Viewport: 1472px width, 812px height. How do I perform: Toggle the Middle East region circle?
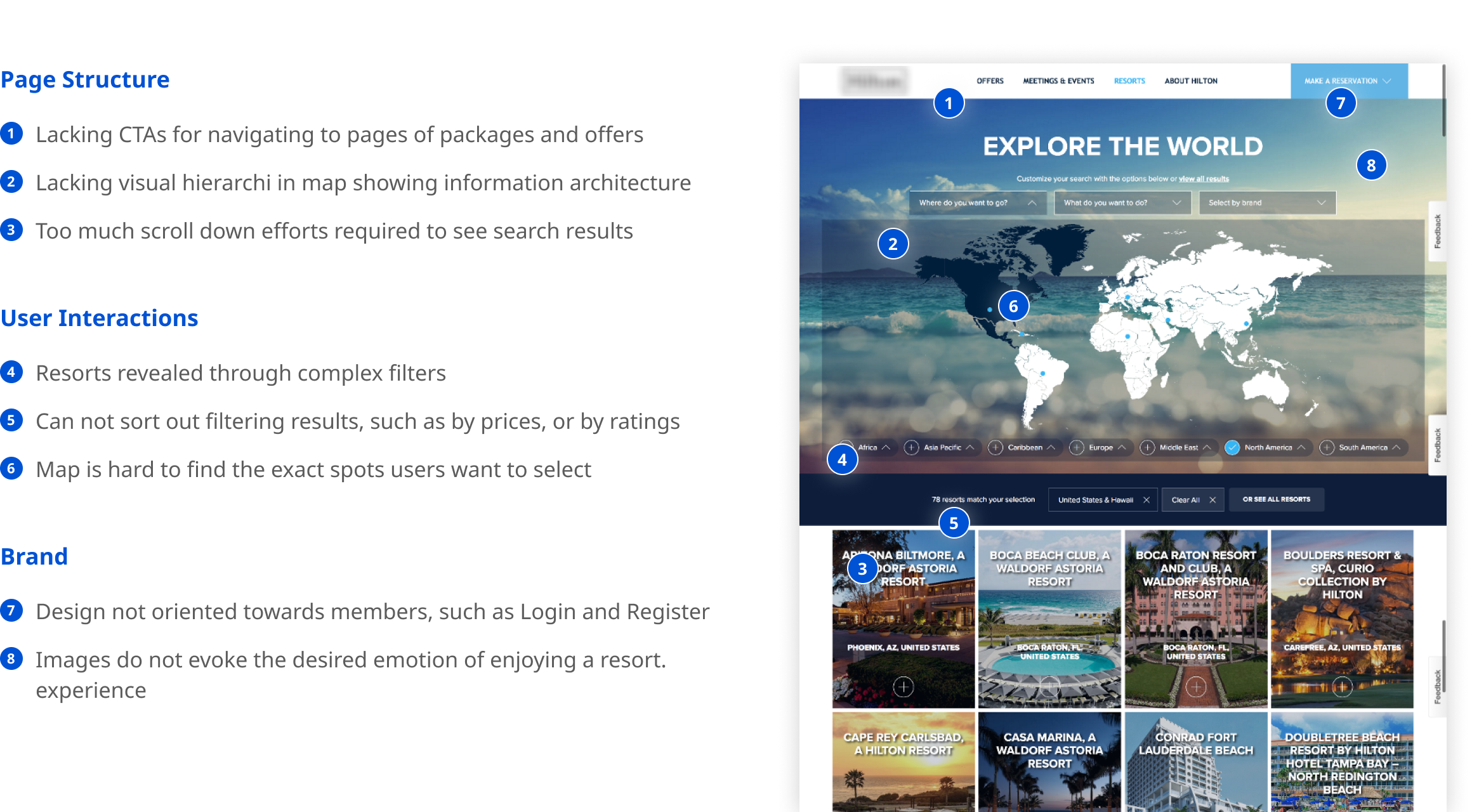click(x=1147, y=448)
